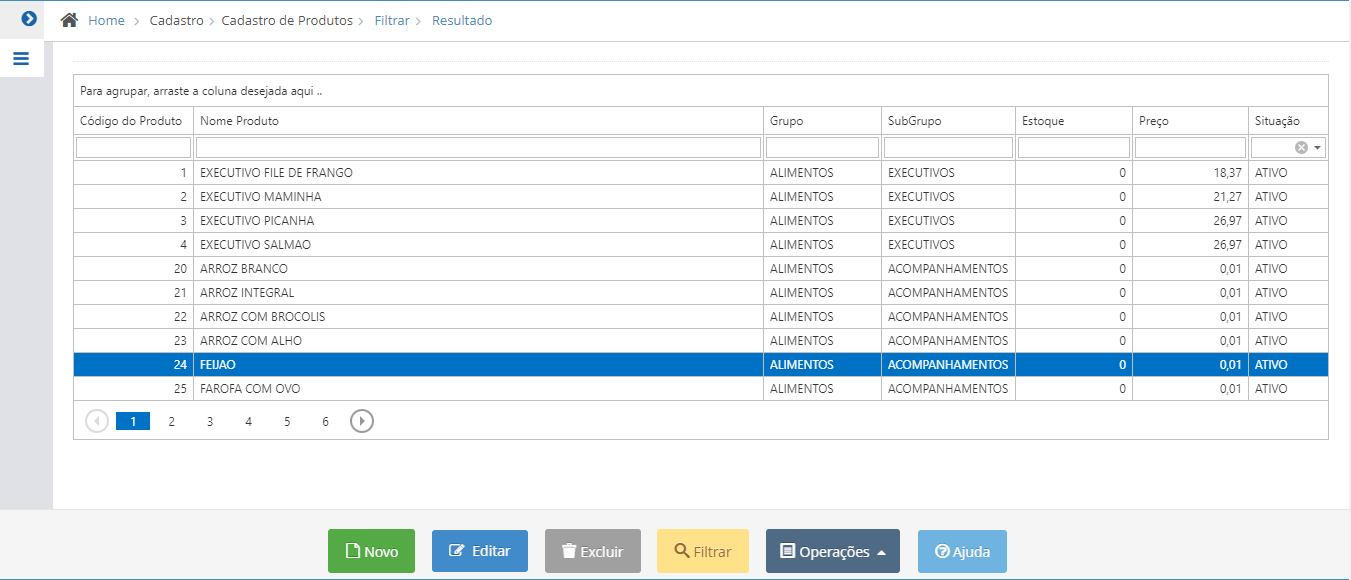Click product code 20 cell

tap(133, 269)
